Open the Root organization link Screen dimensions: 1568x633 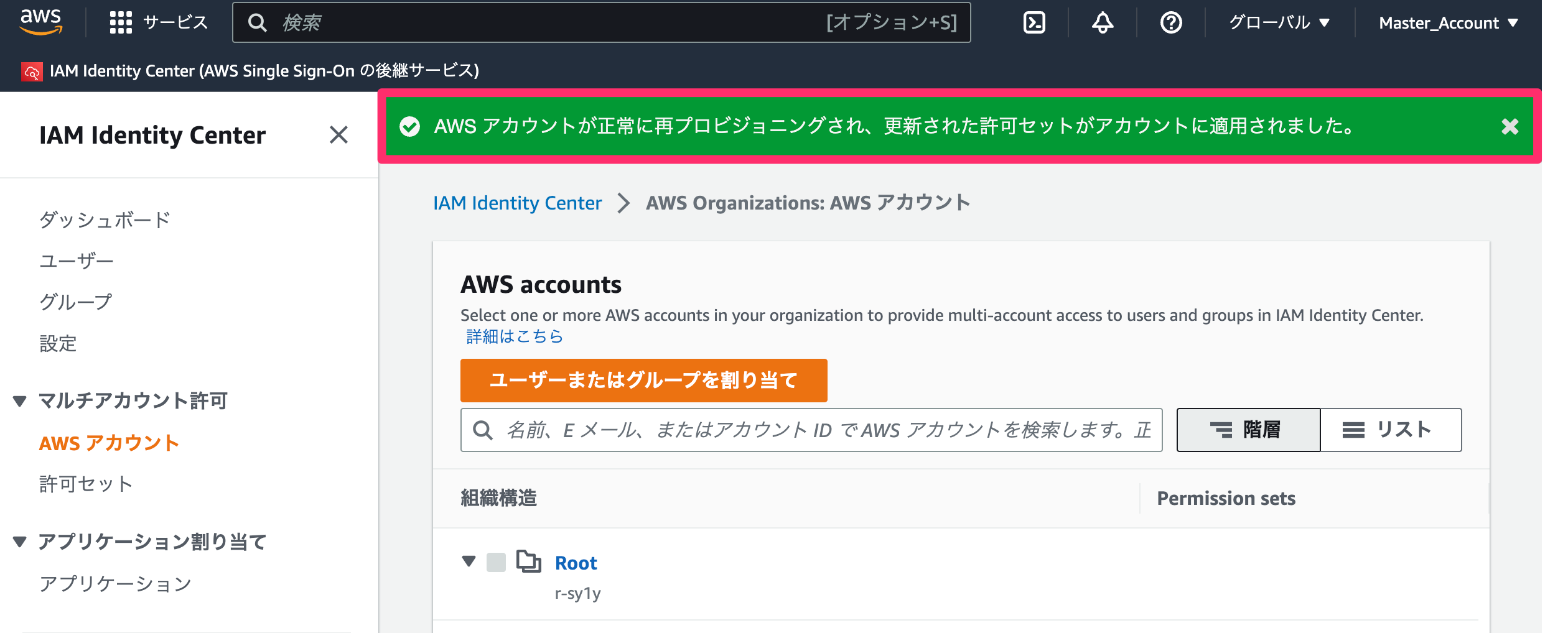click(576, 563)
